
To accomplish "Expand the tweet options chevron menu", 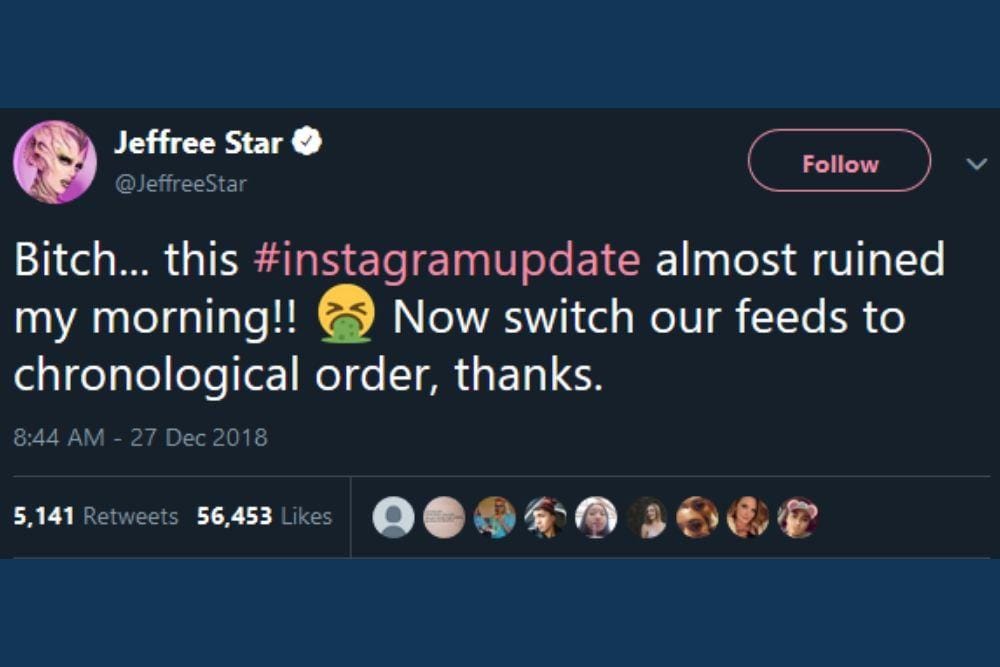I will 976,165.
